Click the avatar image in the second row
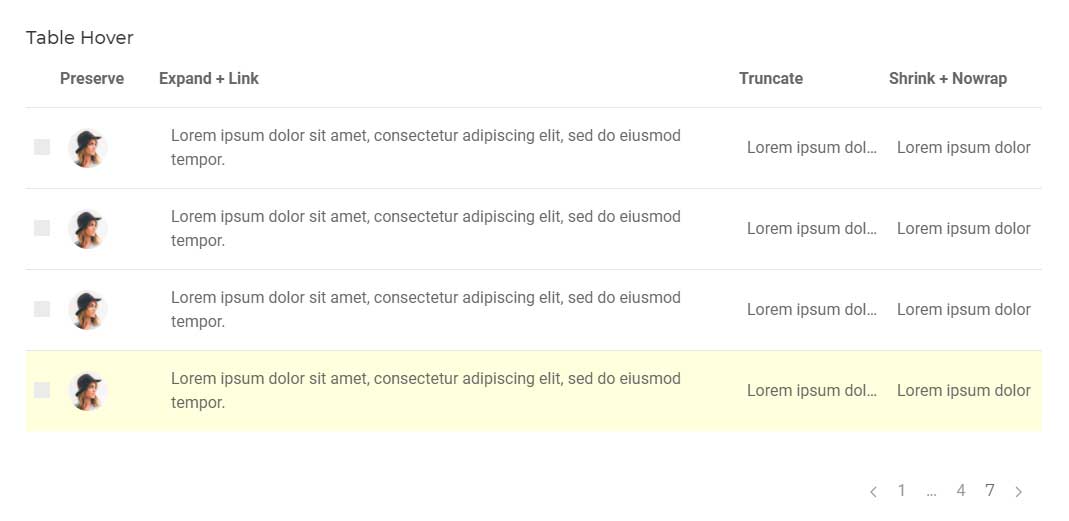 click(x=87, y=229)
